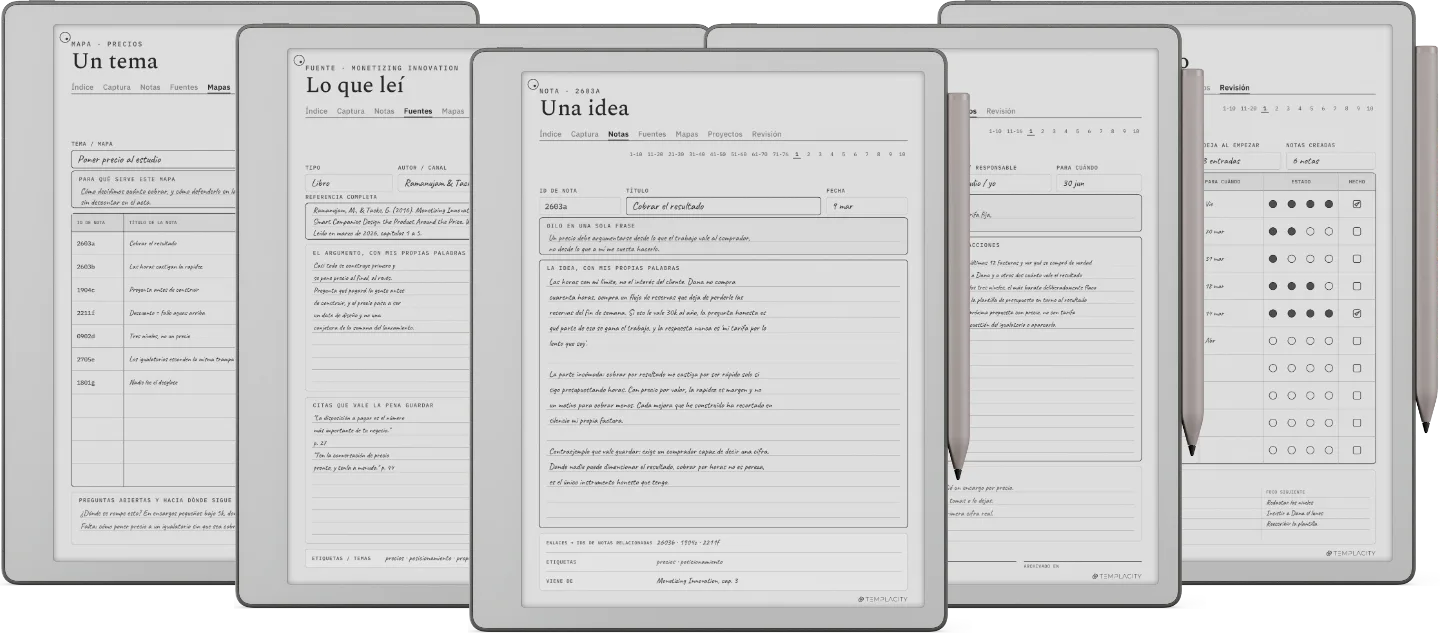This screenshot has width=1440, height=633.
Task: Tap the circle icon beside 'Fuente - Monetizing Innovation'
Action: 298,61
